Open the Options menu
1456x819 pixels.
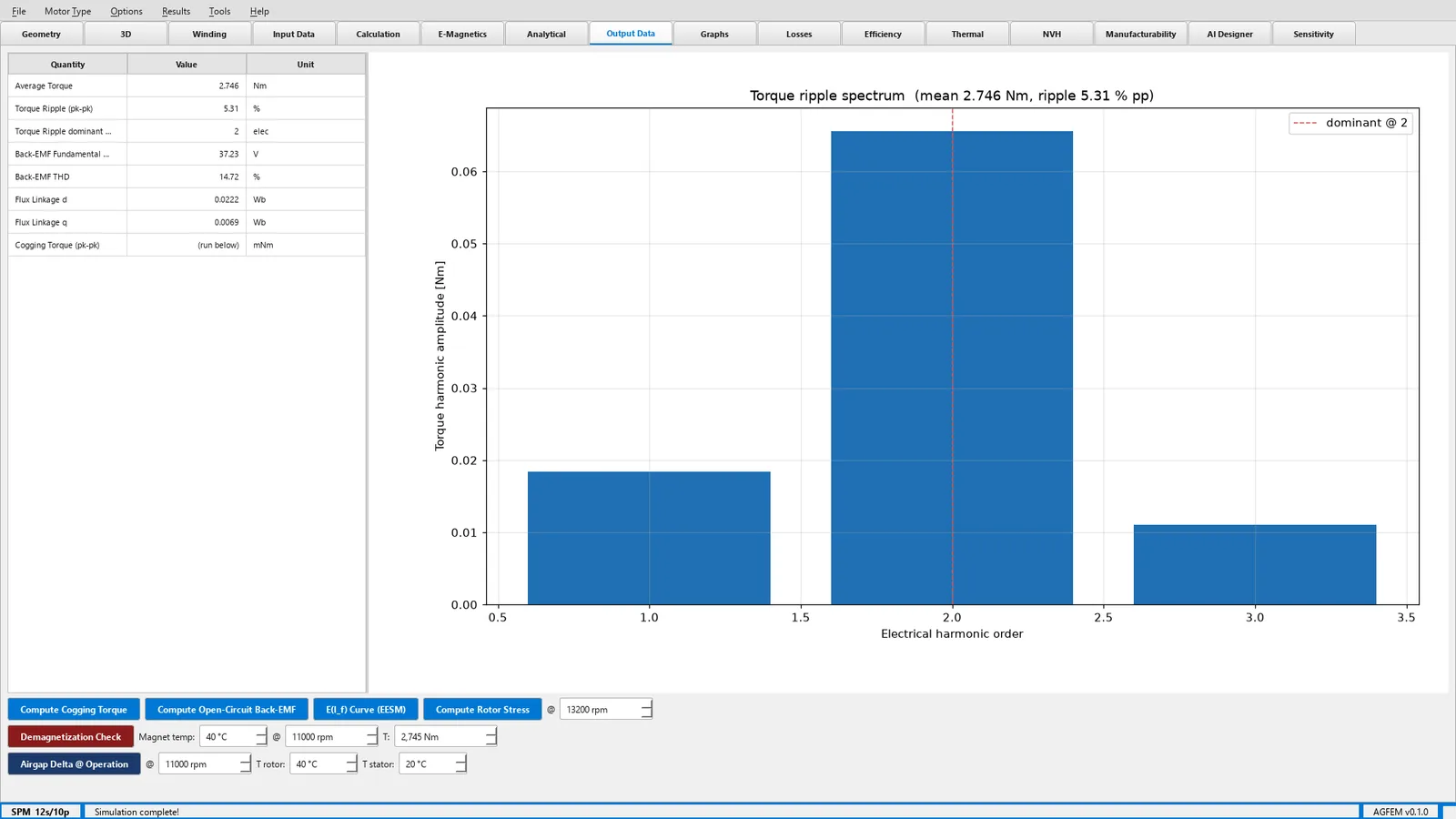(x=126, y=11)
